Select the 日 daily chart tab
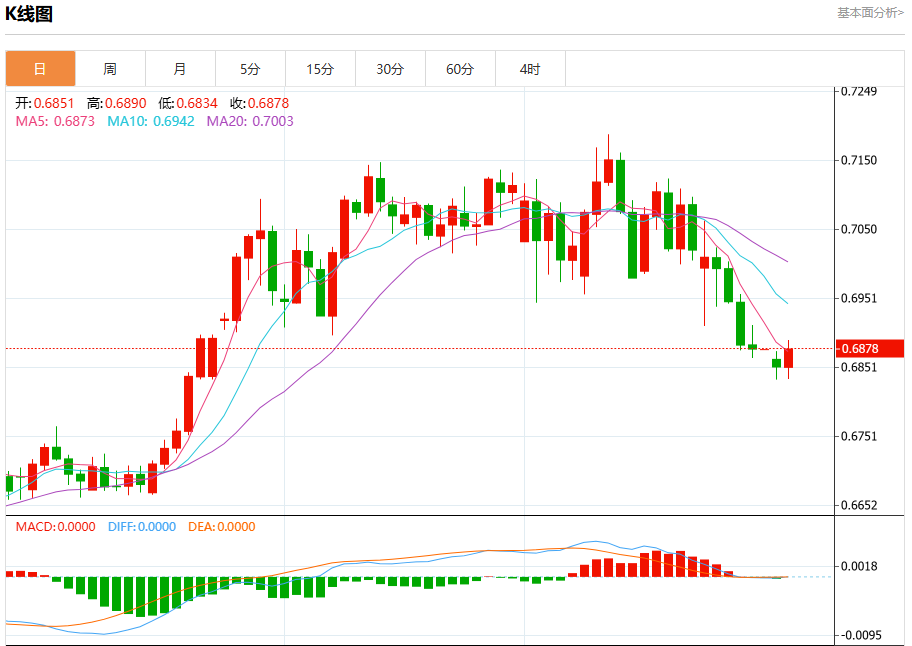This screenshot has height=646, width=912. (x=40, y=69)
